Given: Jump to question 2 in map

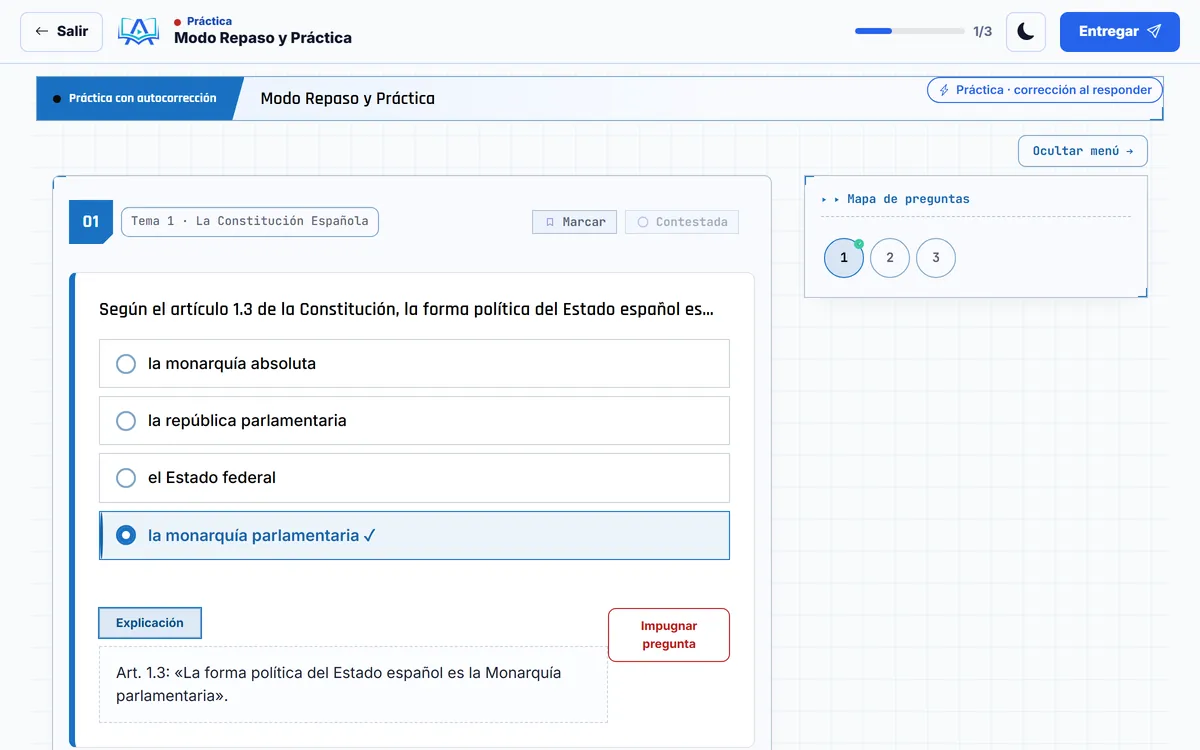Looking at the screenshot, I should tap(890, 258).
